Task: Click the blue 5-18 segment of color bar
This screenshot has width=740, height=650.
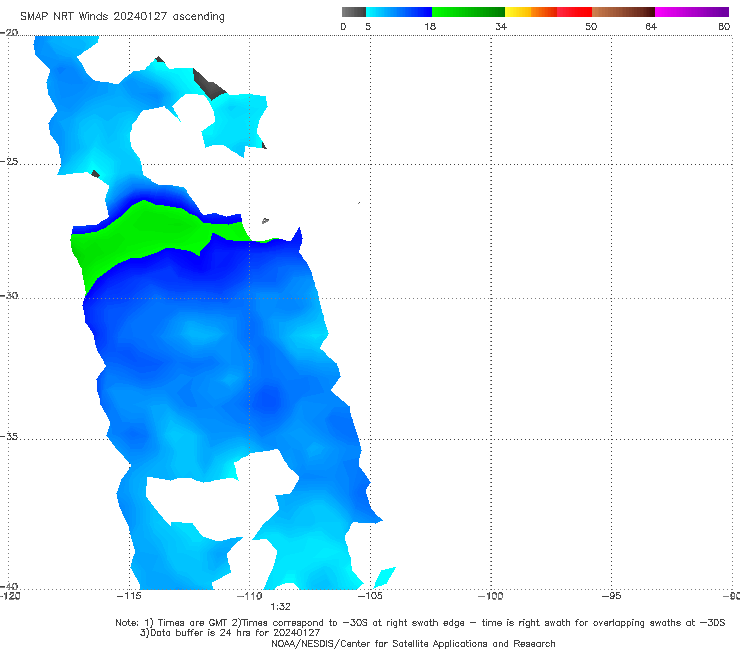Action: pos(399,12)
